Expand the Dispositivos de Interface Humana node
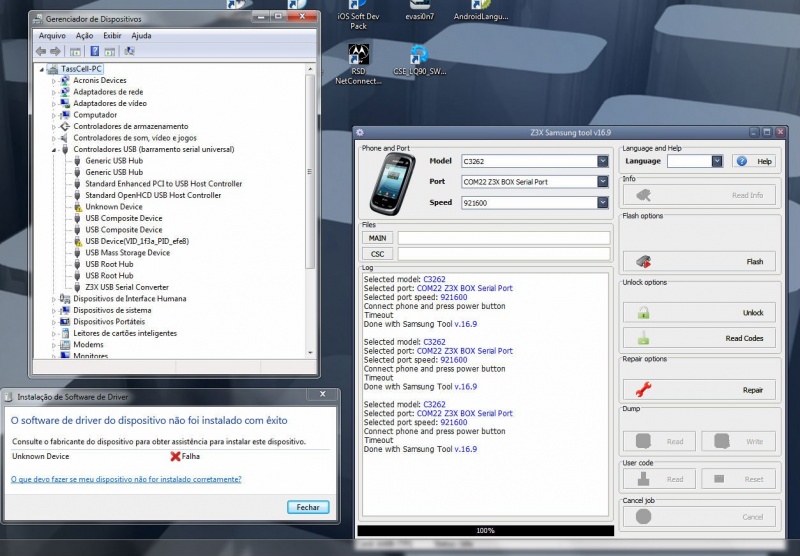 (54, 299)
